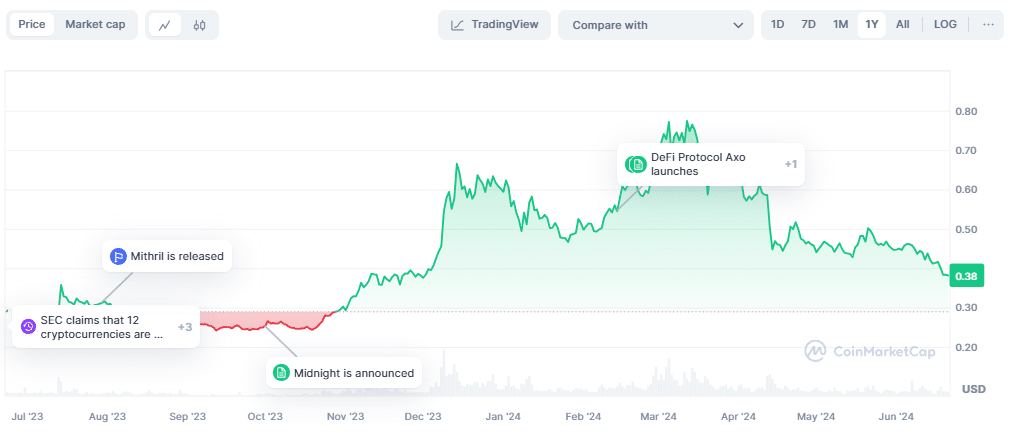Open the three-dots more options menu
The height and width of the screenshot is (438, 1011).
pyautogui.click(x=988, y=25)
